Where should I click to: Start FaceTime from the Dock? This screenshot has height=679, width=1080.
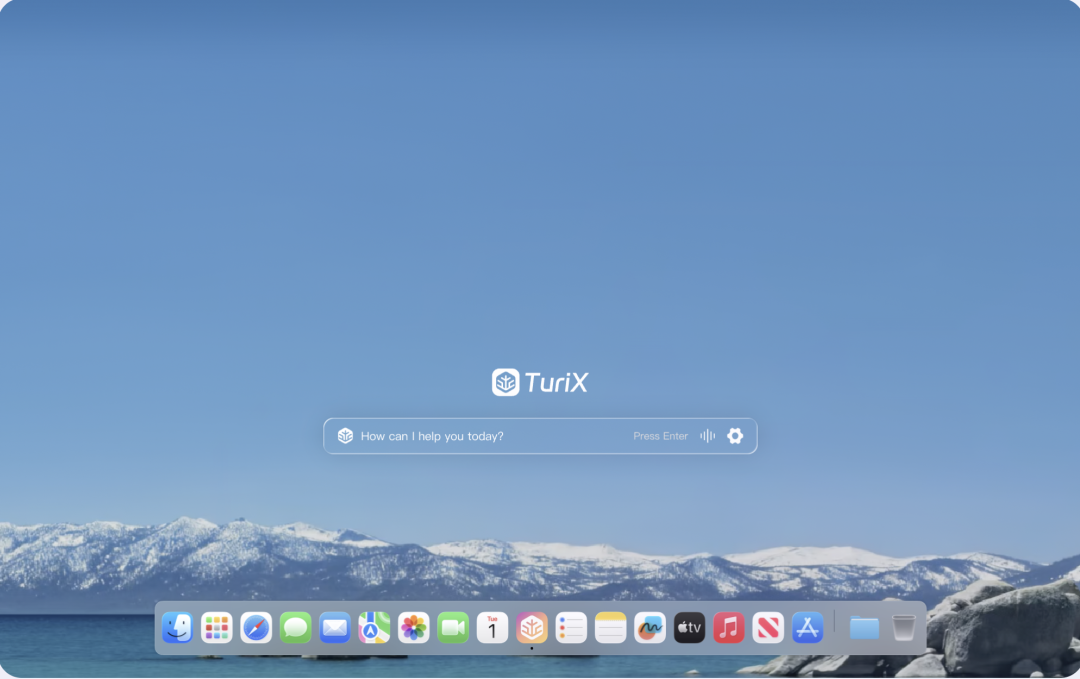[x=453, y=628]
